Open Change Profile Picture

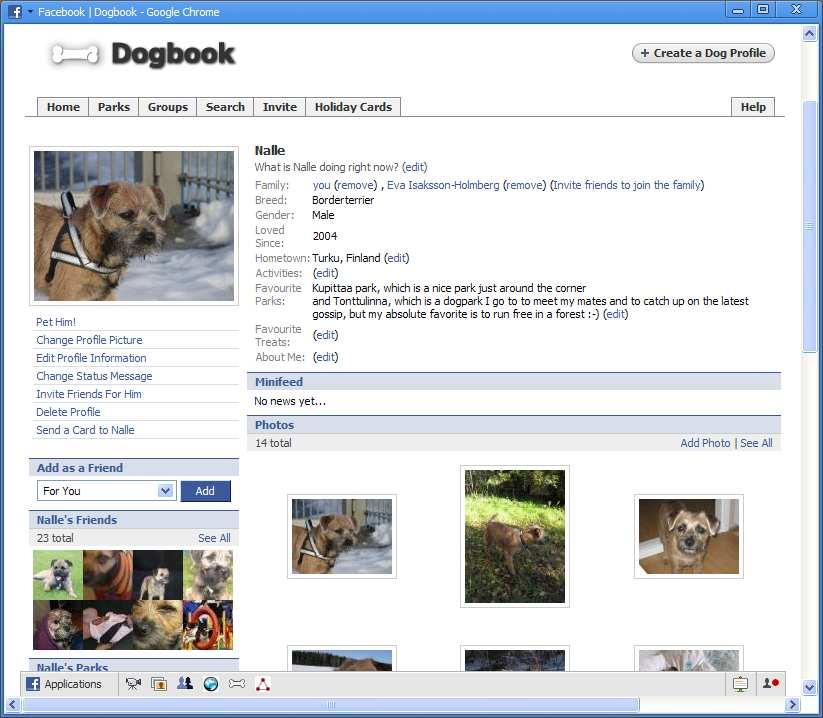coord(89,340)
